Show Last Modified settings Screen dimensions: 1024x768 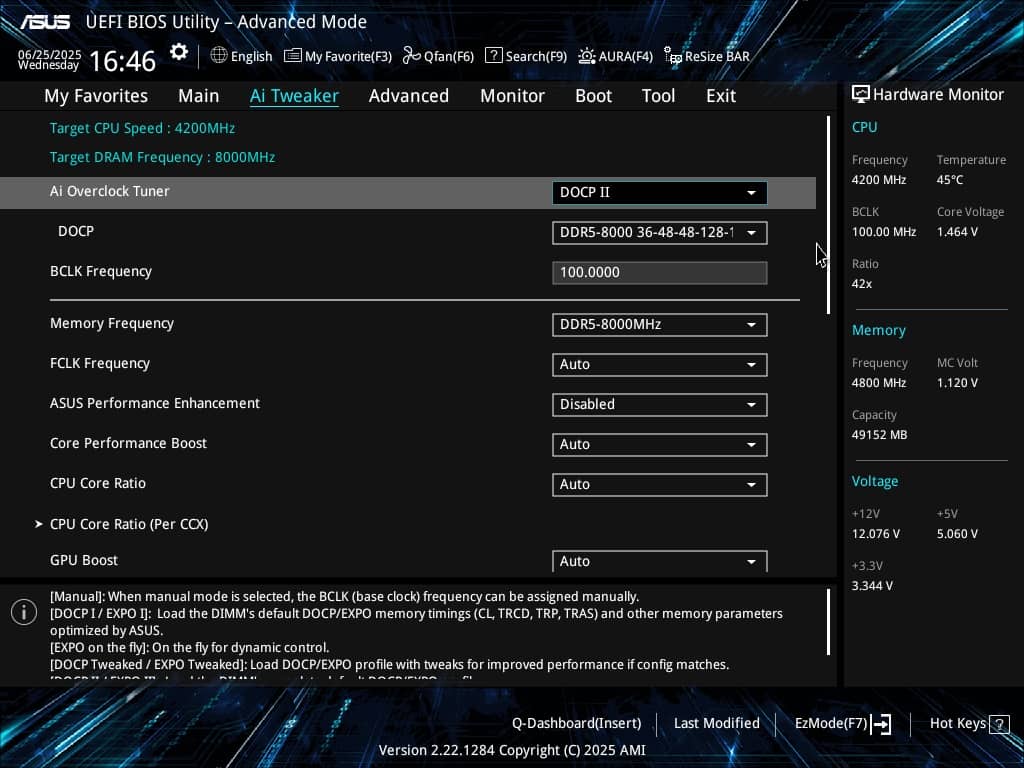[x=716, y=723]
